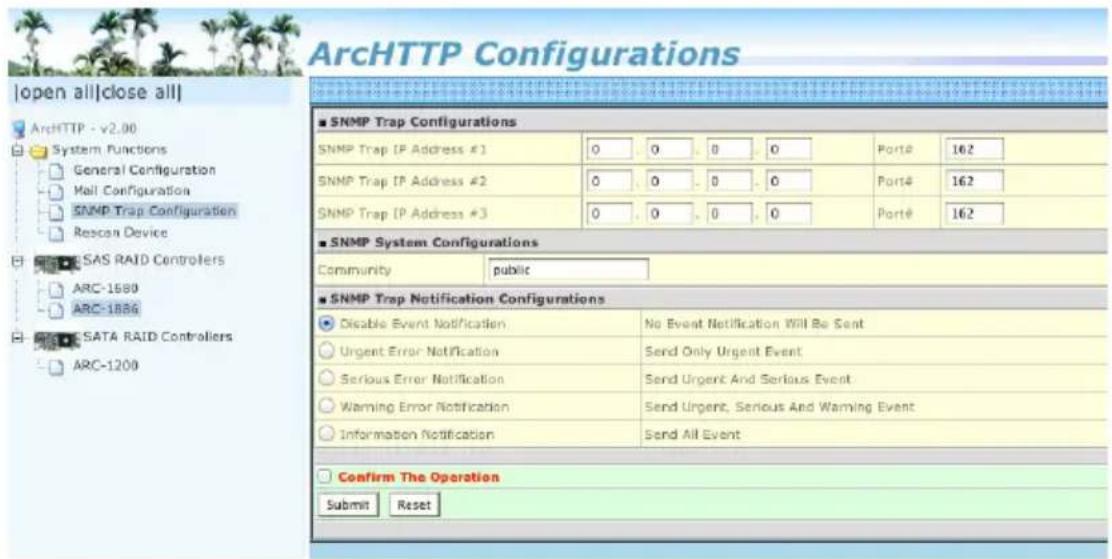The width and height of the screenshot is (1112, 559).
Task: Click the SNMP Trap Configurations section header
Action: point(418,122)
